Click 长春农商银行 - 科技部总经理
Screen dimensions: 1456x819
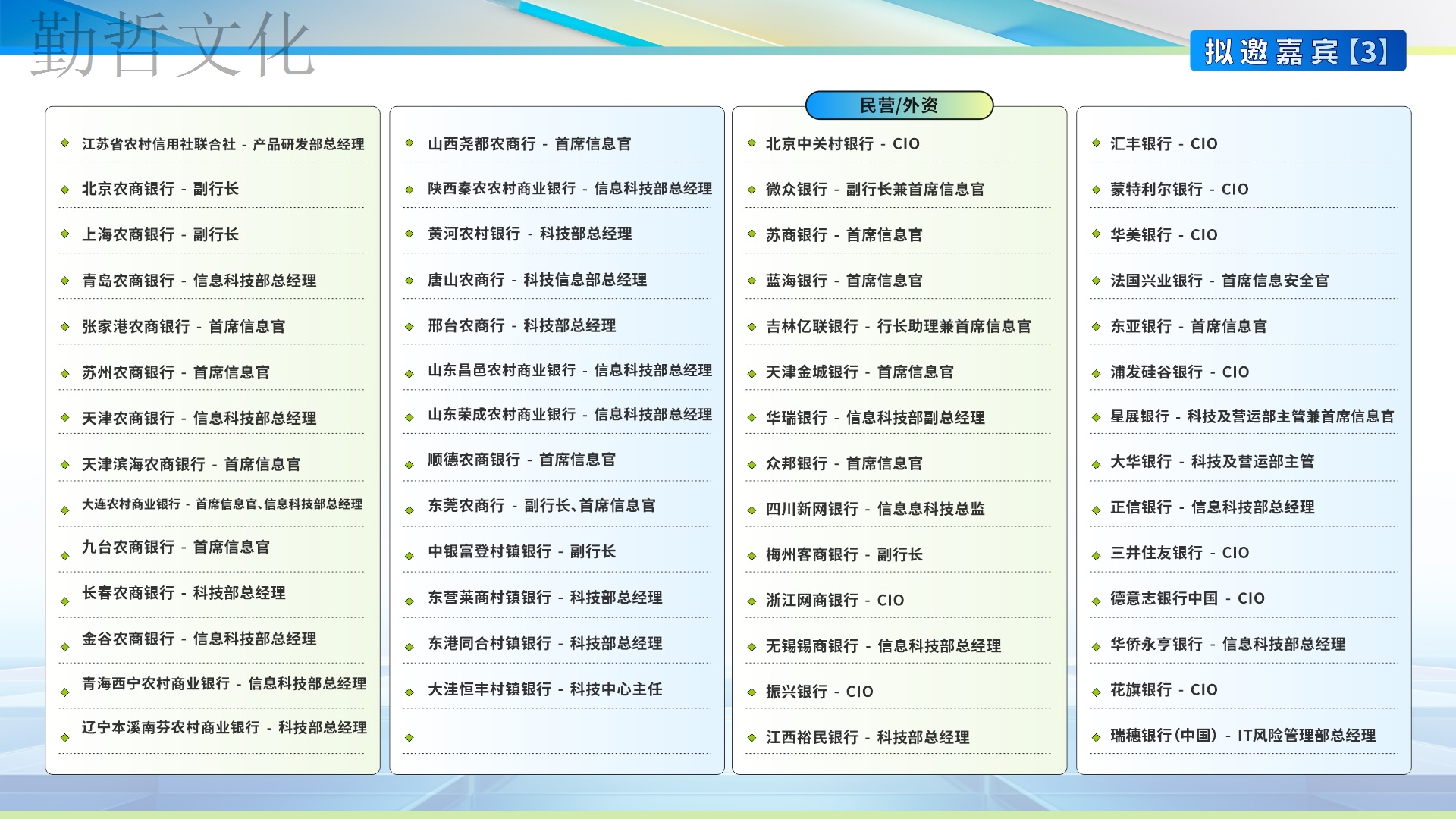point(184,593)
